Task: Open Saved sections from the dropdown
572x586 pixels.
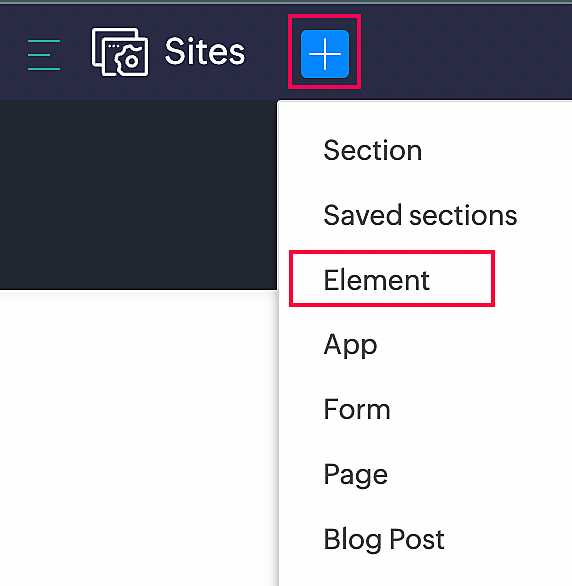Action: click(x=420, y=215)
